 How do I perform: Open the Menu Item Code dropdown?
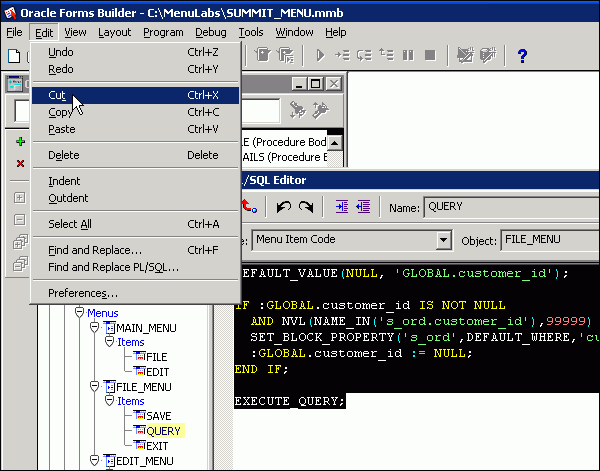(443, 240)
